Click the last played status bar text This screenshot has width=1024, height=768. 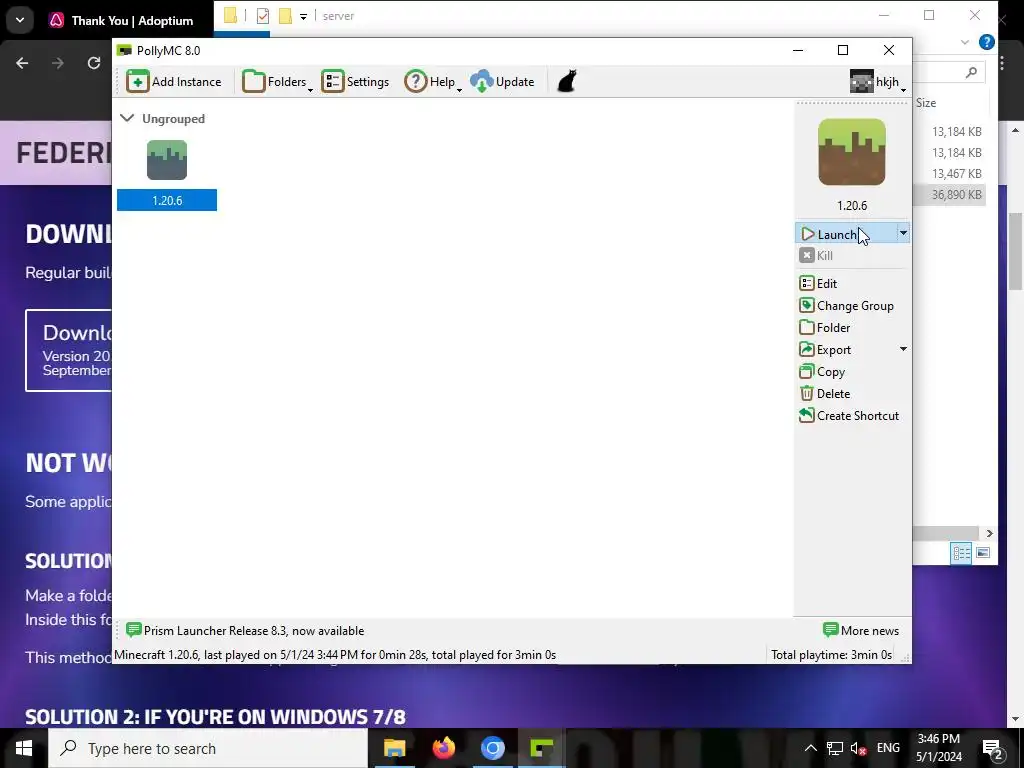point(335,655)
